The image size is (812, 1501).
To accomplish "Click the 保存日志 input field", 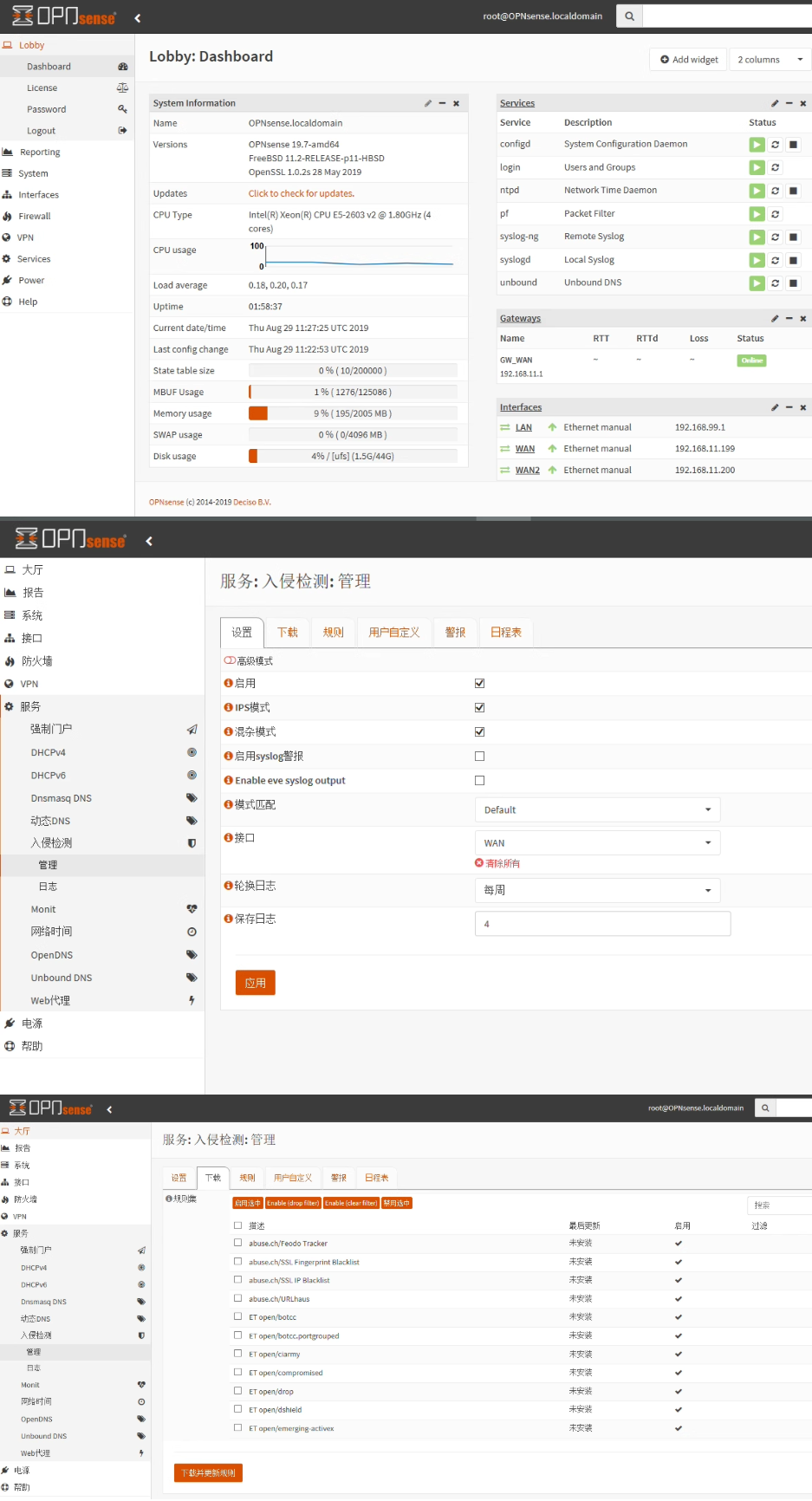I will click(602, 924).
